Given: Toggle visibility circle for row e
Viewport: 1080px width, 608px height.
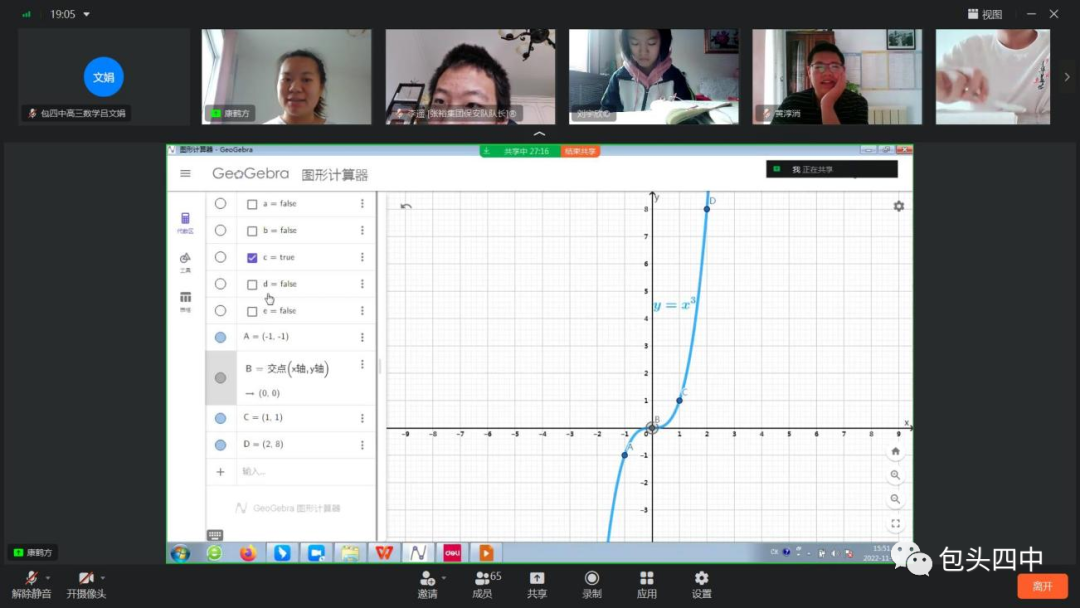Looking at the screenshot, I should [220, 311].
